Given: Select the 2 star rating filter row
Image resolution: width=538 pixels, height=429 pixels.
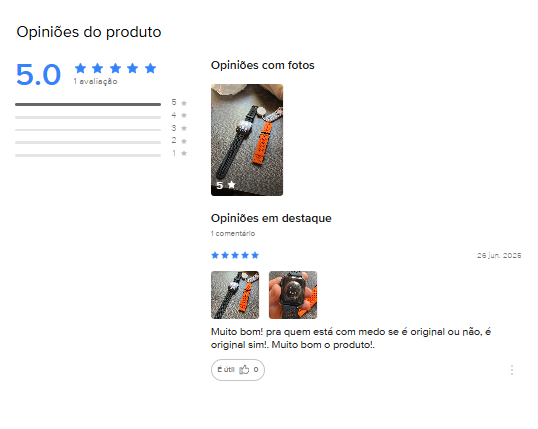Looking at the screenshot, I should click(101, 141).
